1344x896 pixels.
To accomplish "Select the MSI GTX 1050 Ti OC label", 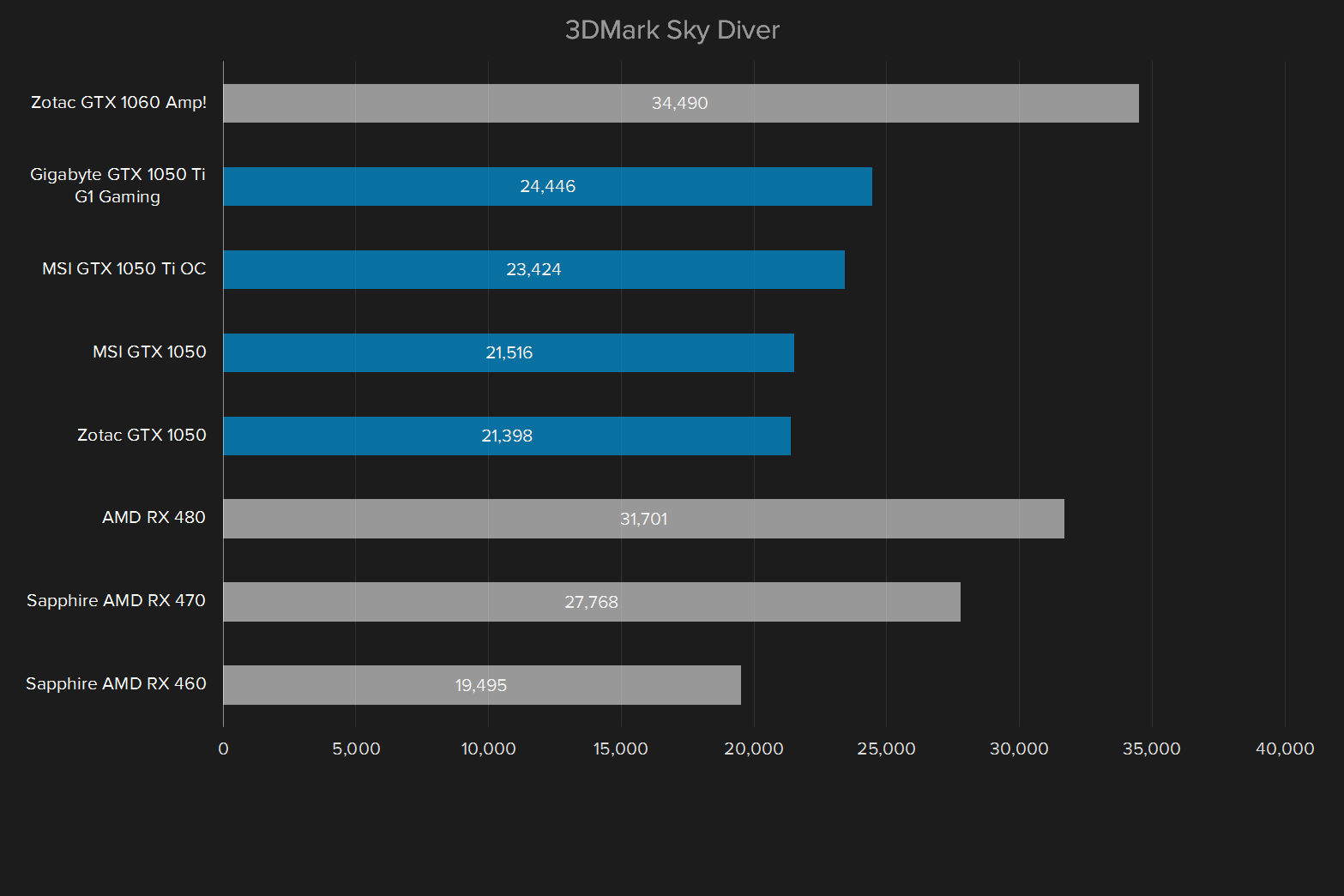I will point(124,268).
